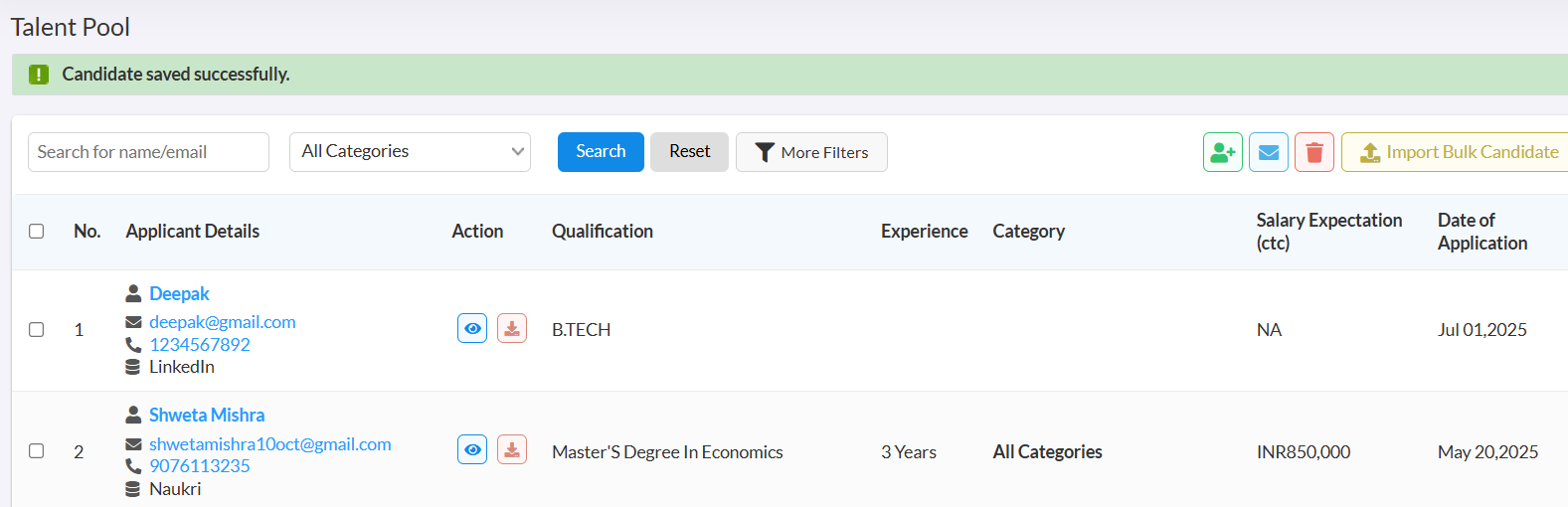View Shweta Mishra's details with eye icon
The image size is (1568, 507).
tap(472, 450)
